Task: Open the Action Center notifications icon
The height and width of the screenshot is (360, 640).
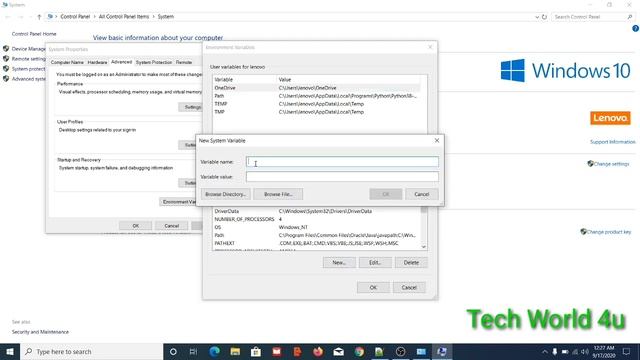Action: [627, 351]
